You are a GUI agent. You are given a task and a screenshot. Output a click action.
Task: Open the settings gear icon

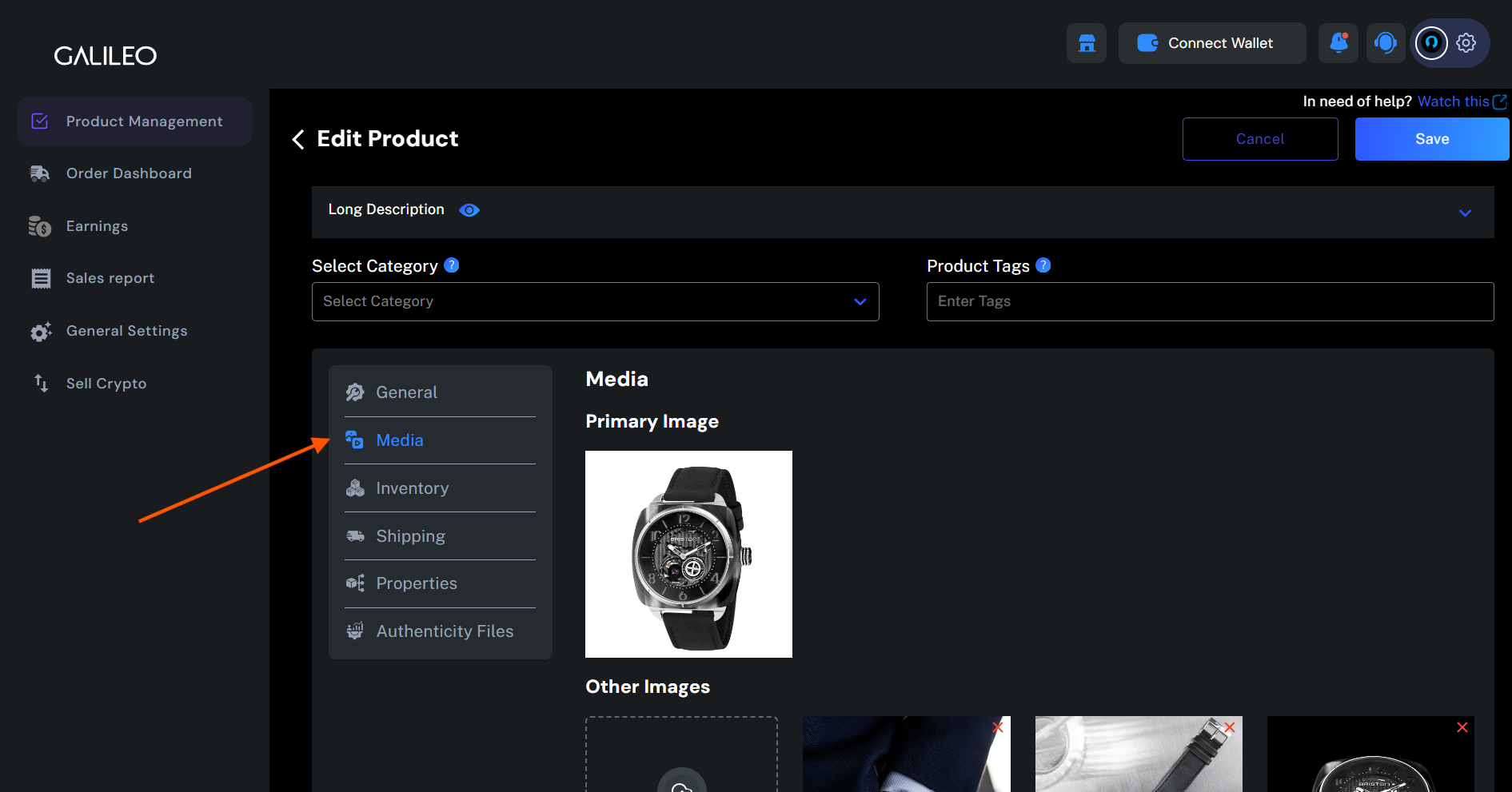tap(1466, 43)
